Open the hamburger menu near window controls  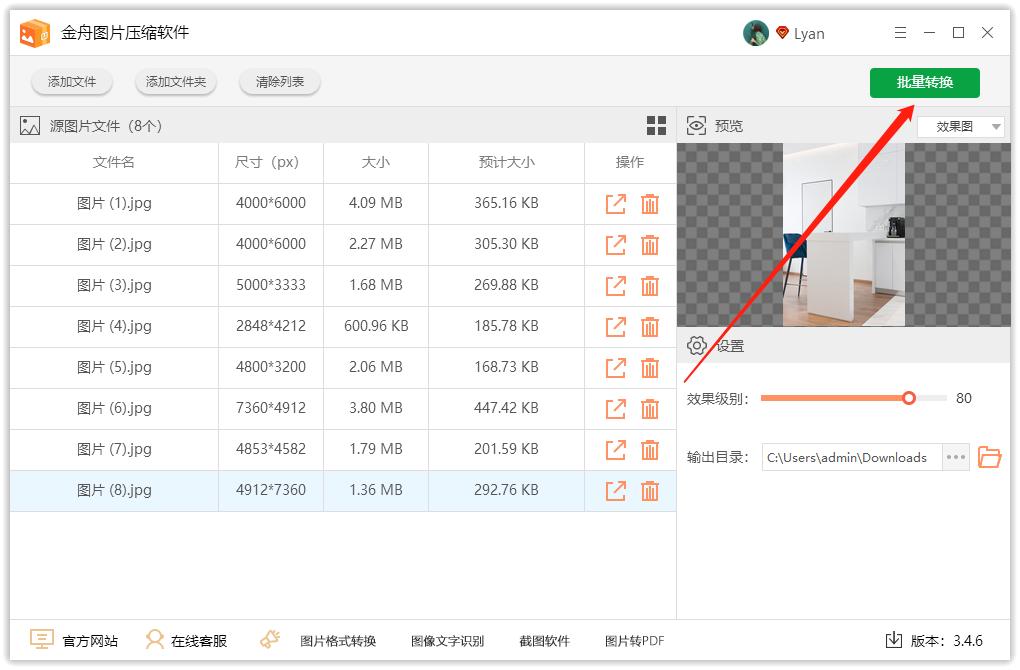[x=899, y=32]
